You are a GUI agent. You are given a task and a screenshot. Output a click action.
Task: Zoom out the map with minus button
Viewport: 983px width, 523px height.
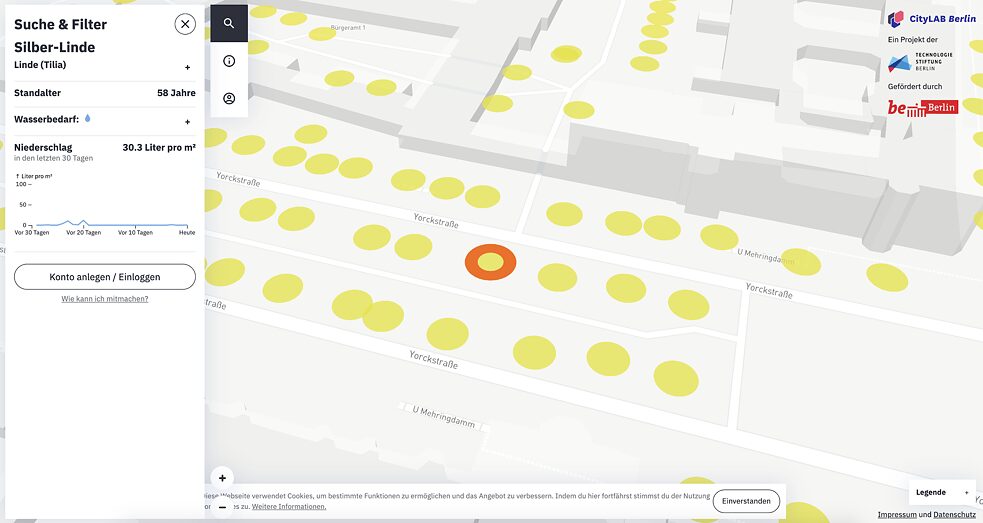click(x=222, y=508)
